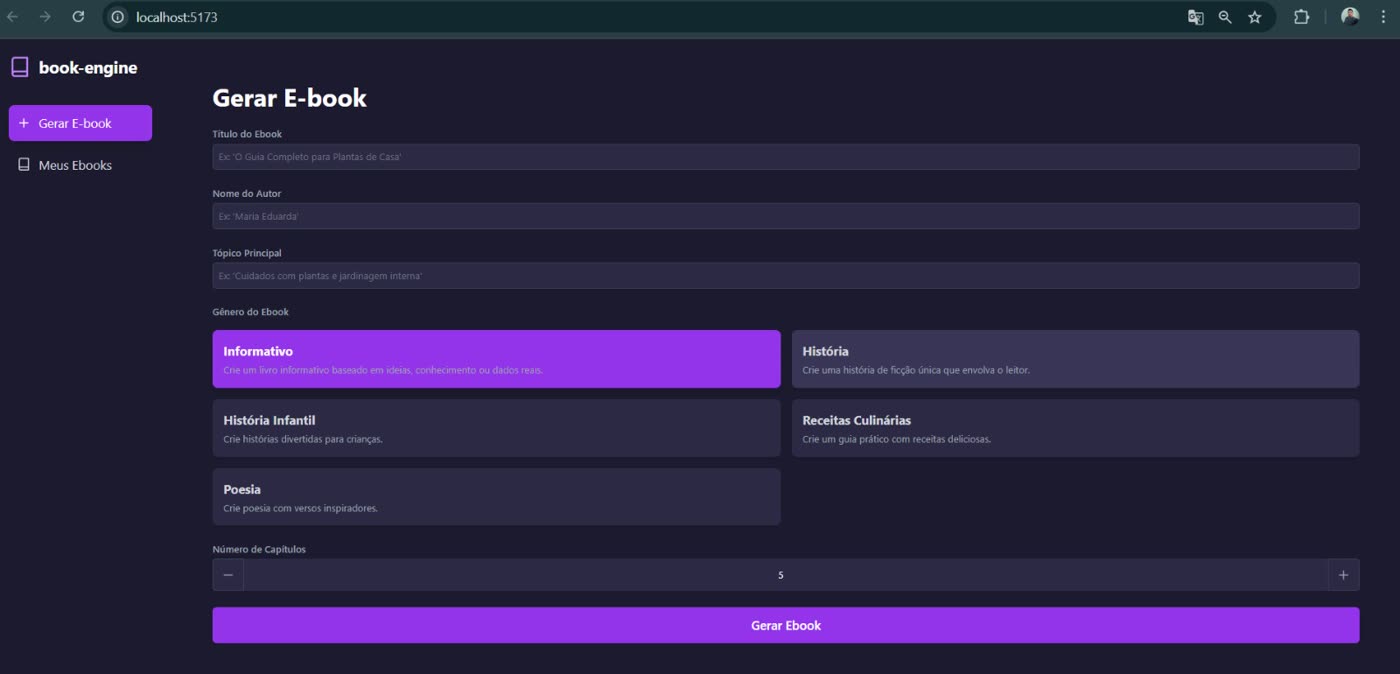Viewport: 1400px width, 674px height.
Task: Choose the História Infantil genre
Action: (496, 428)
